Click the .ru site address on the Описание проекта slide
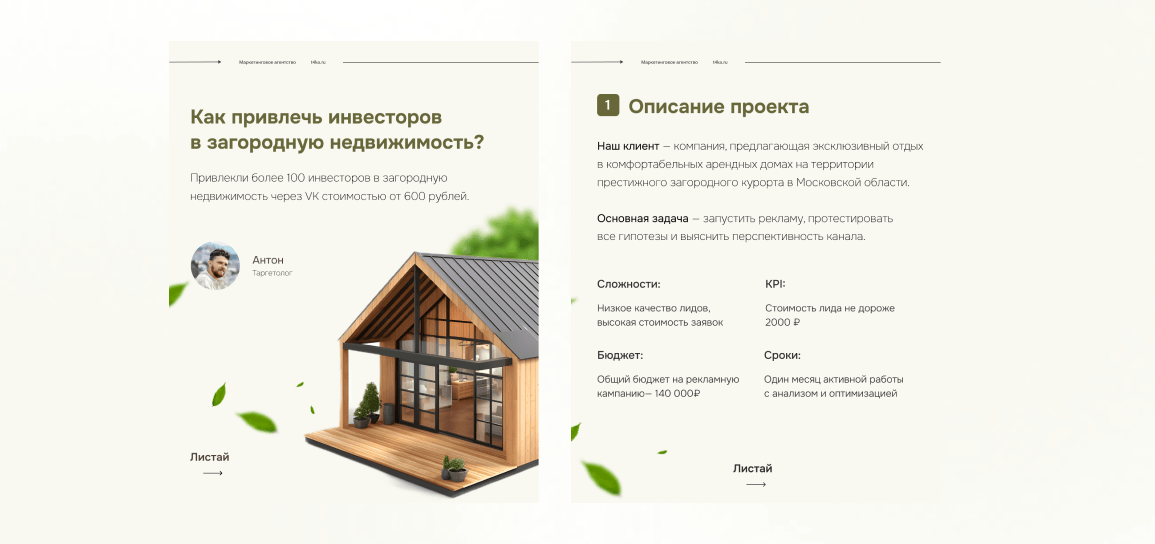Viewport: 1155px width, 544px height. (x=720, y=63)
